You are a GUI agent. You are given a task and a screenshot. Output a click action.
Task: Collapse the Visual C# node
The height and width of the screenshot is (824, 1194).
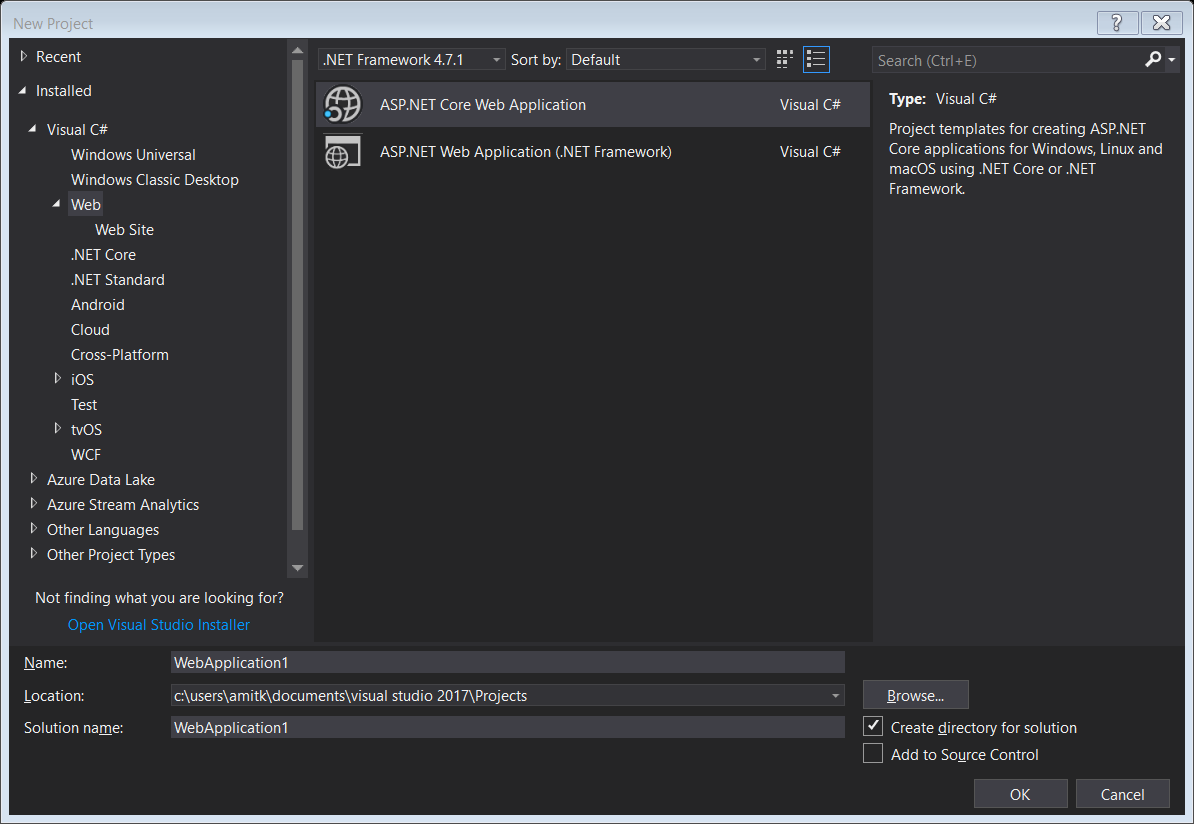(x=33, y=129)
